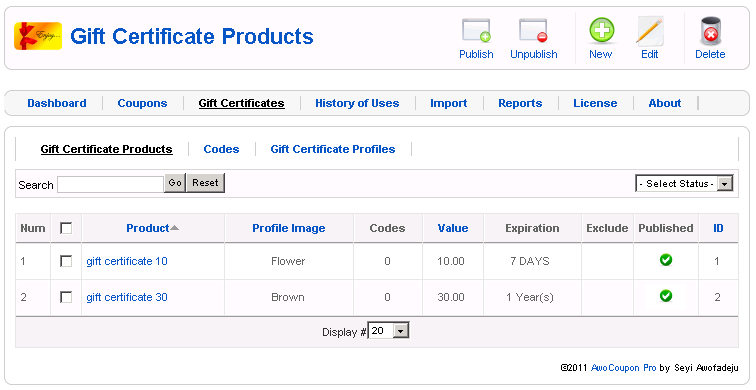
Task: Open the Reports menu tab
Action: click(520, 103)
